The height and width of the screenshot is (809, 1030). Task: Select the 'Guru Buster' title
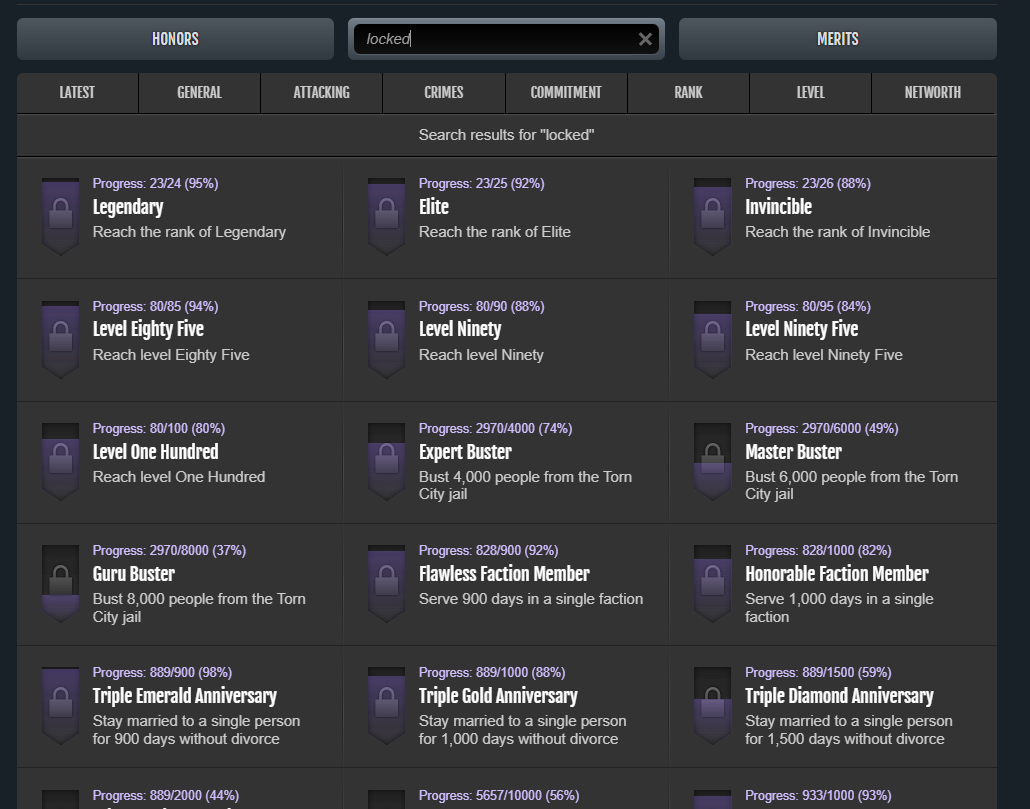134,574
